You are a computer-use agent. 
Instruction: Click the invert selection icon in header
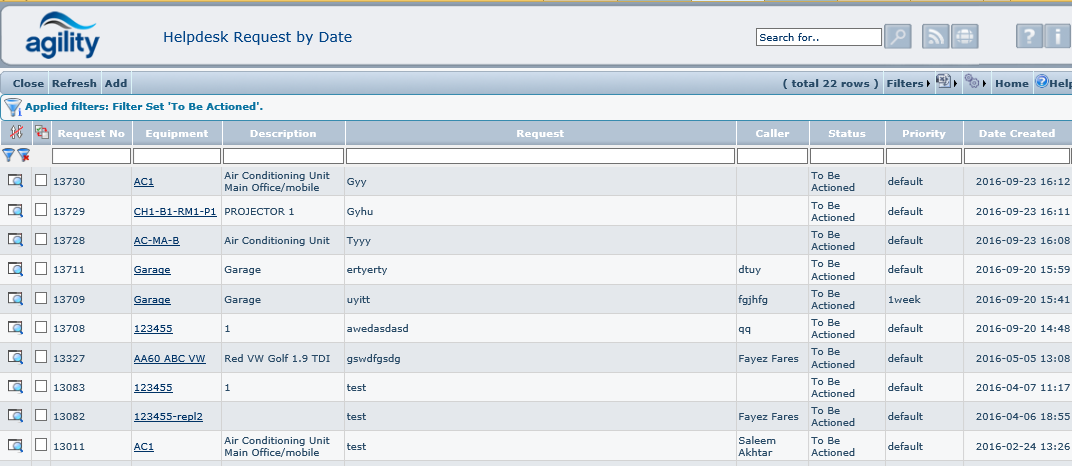pyautogui.click(x=41, y=133)
